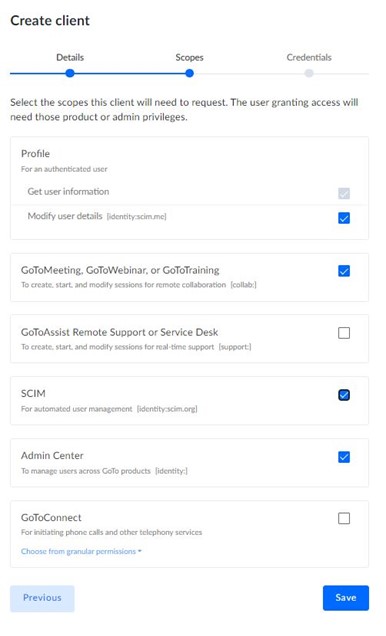Click the [identity:scim.me] scope tag
This screenshot has height=636, width=386.
tap(136, 217)
